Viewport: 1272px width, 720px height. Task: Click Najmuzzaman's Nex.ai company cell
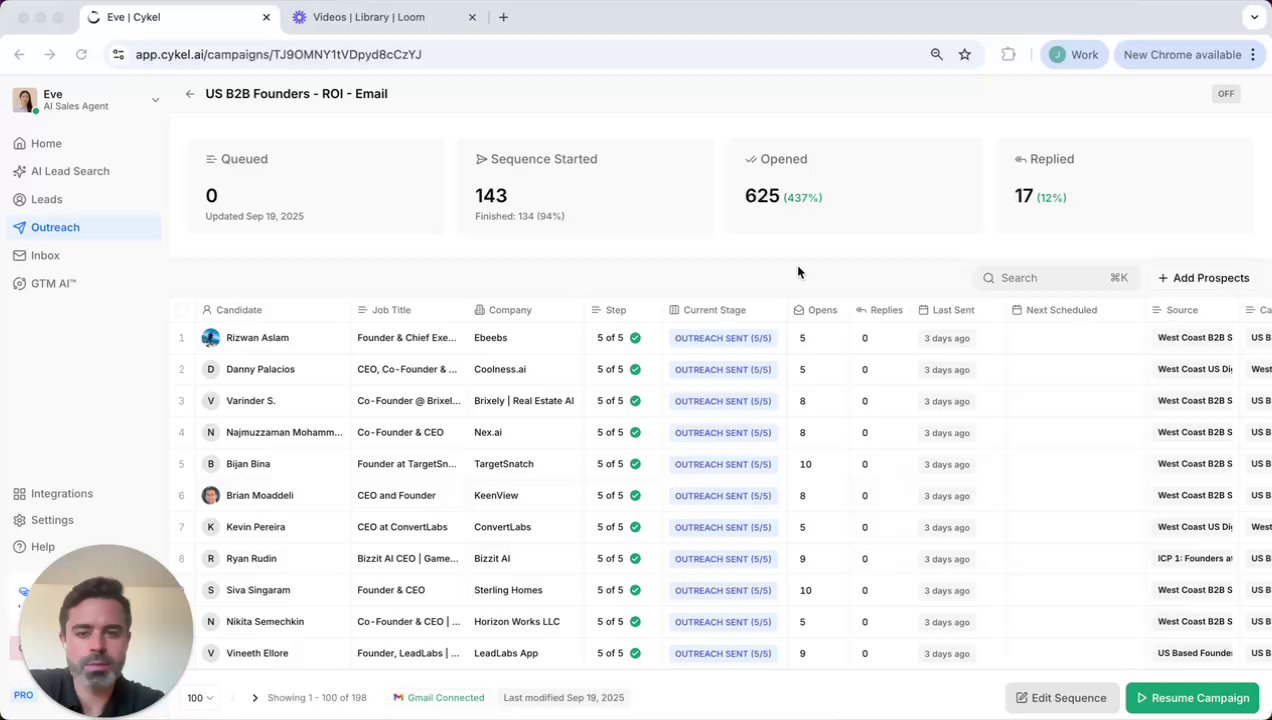(488, 432)
